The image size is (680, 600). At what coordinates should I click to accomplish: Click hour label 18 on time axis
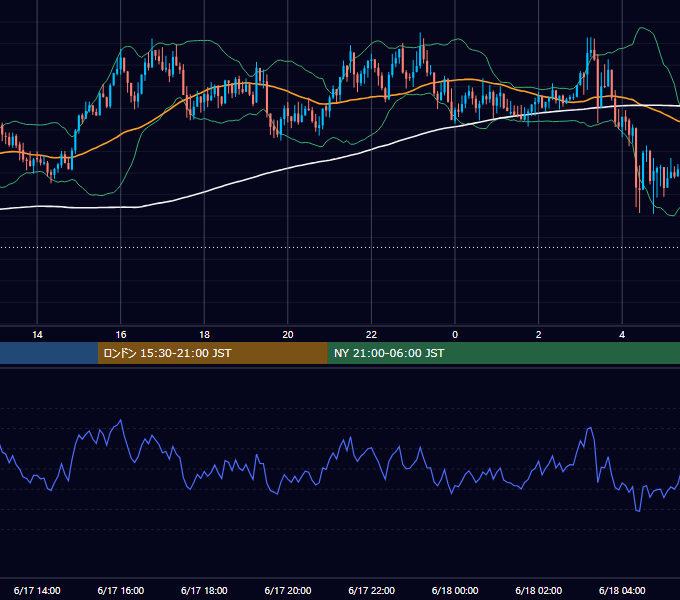coord(204,335)
